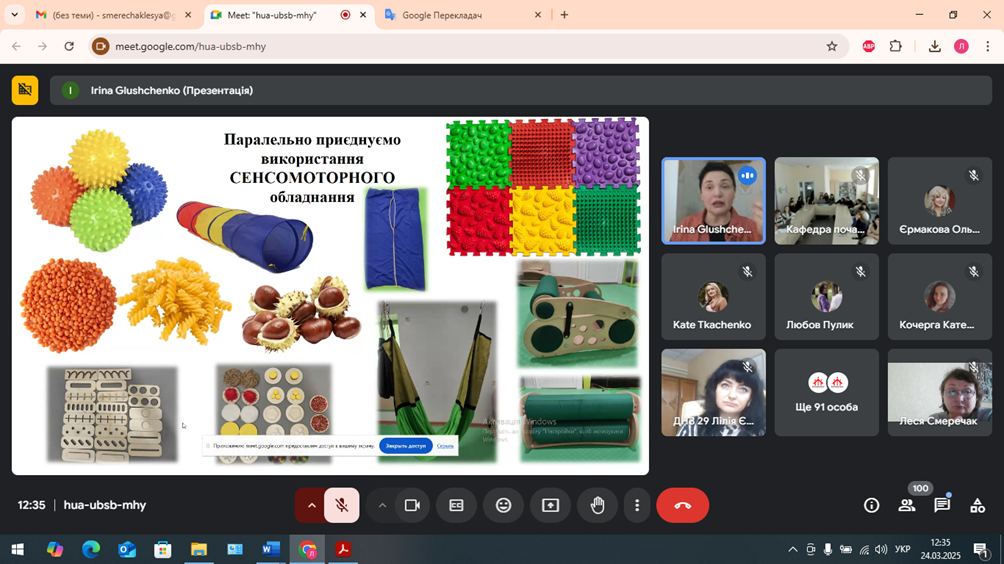Open the emoji reactions panel

point(503,506)
